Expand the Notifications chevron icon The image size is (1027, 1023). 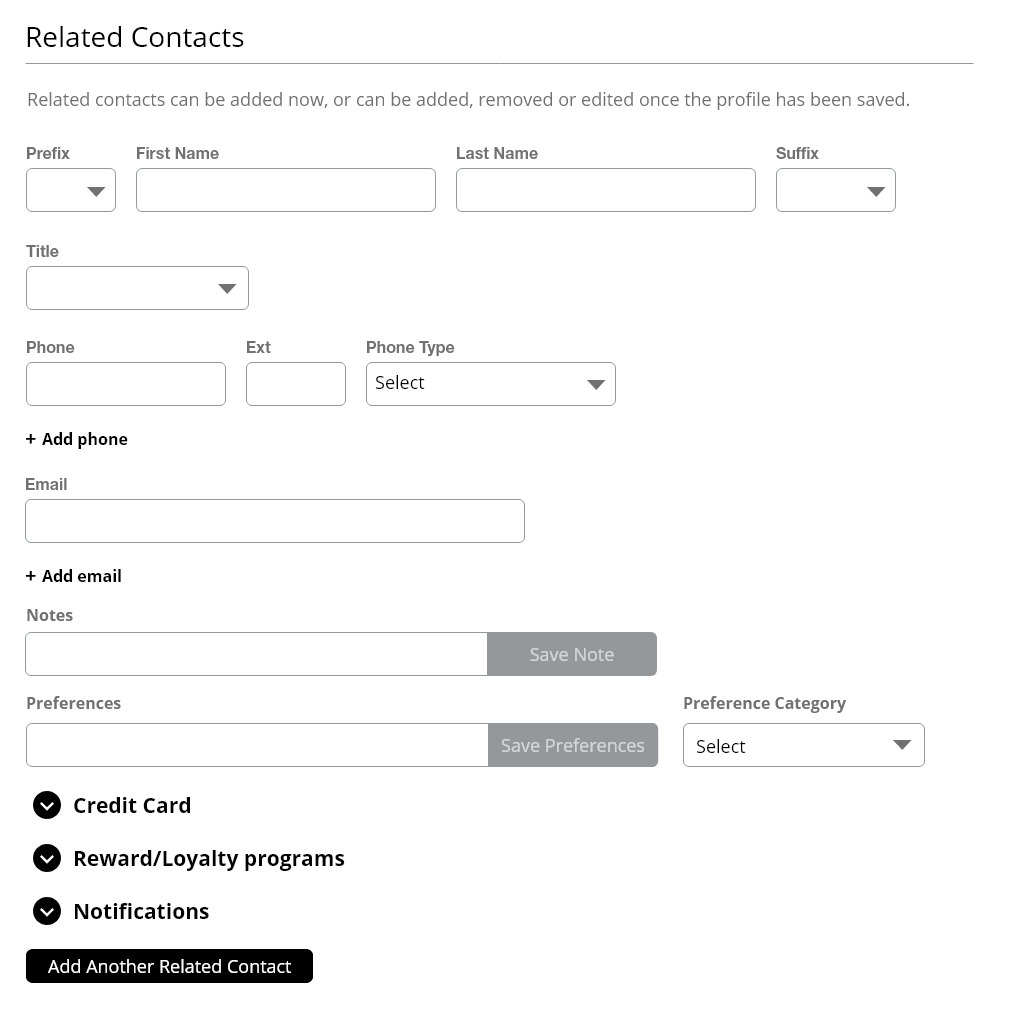pos(47,911)
